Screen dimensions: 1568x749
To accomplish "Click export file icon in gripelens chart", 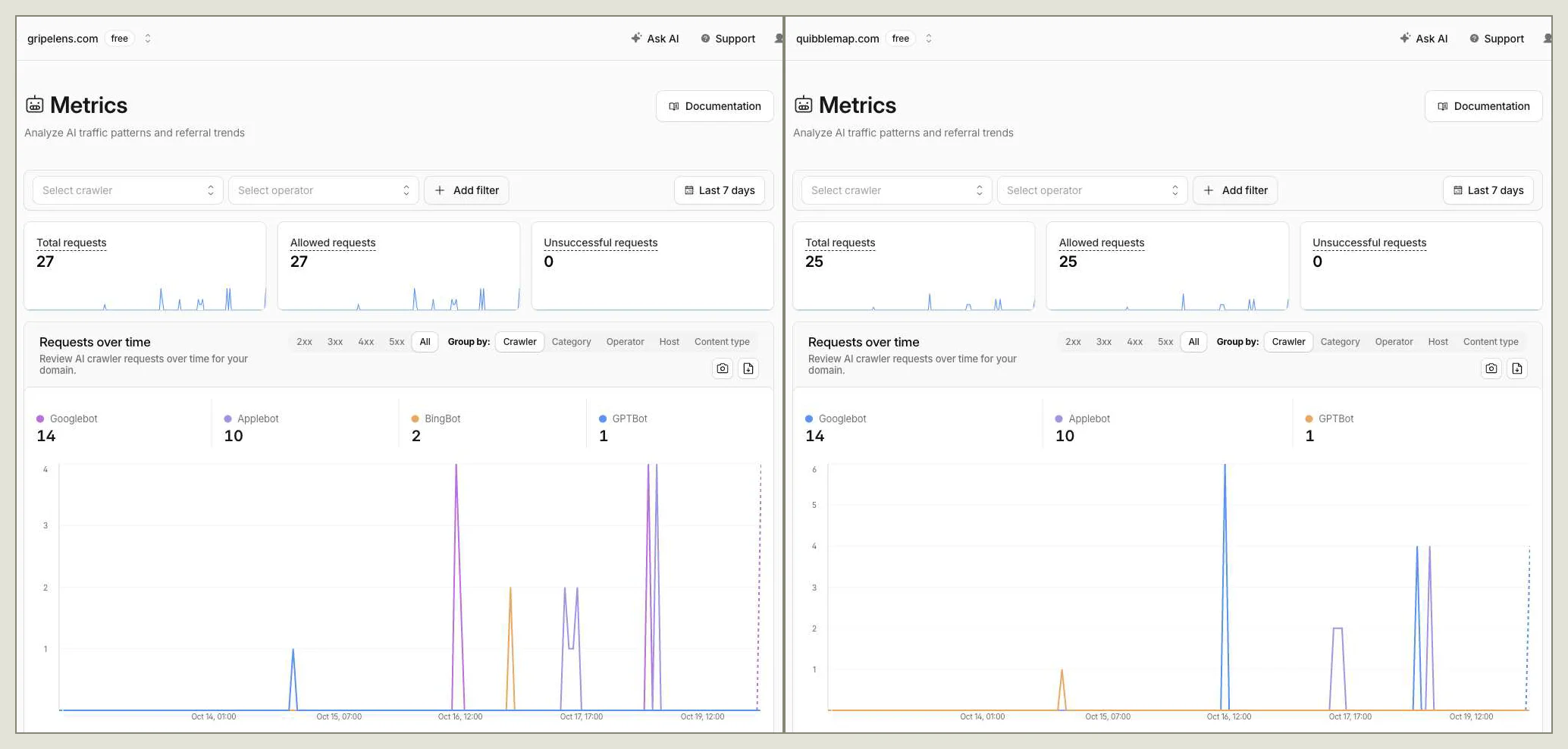I will pyautogui.click(x=748, y=368).
